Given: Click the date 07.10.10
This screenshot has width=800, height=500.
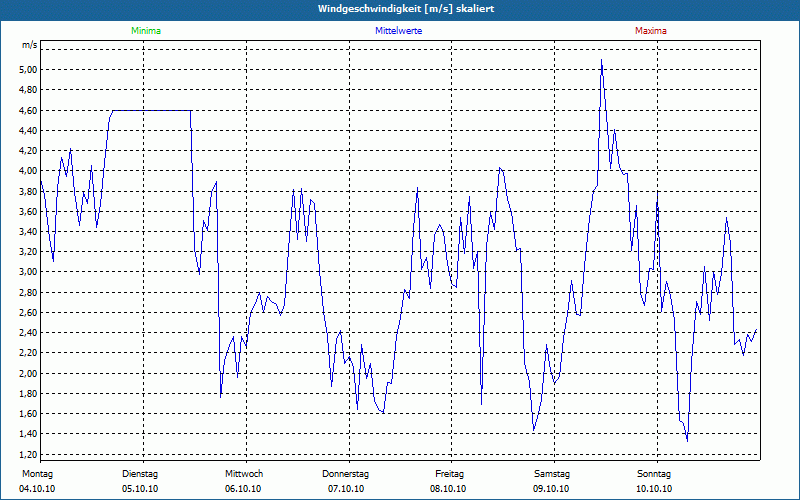Looking at the screenshot, I should 346,489.
